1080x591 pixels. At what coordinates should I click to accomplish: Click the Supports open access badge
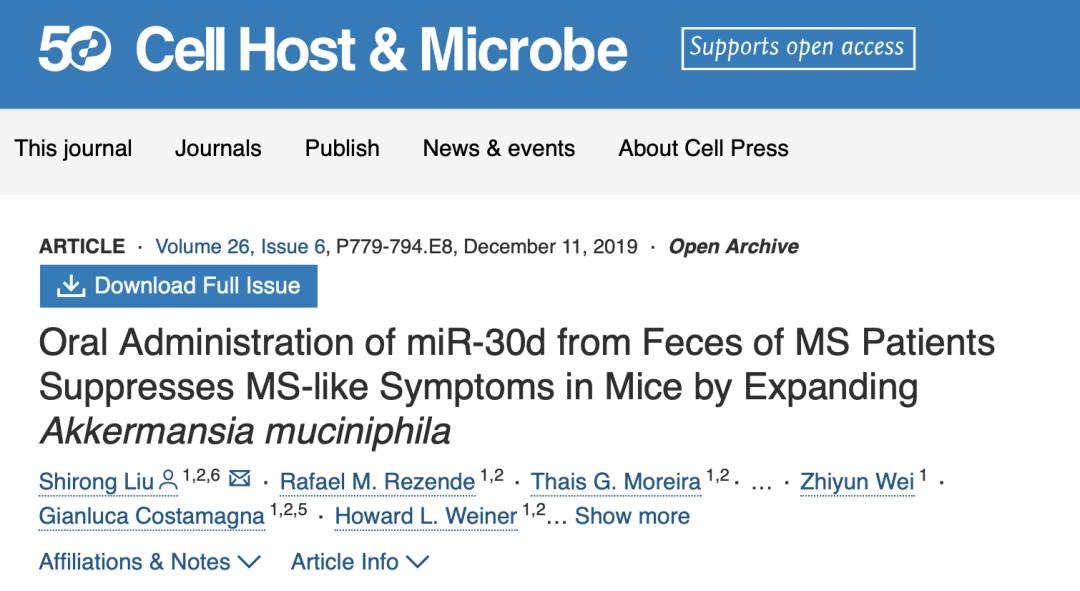tap(798, 48)
